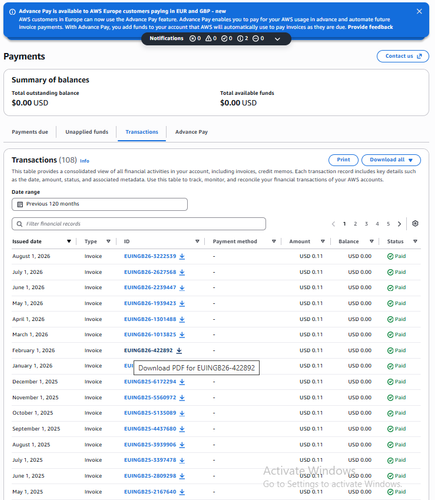435x500 pixels.
Task: Download PDF for invoice EUINGB25-3939906
Action: (182, 445)
